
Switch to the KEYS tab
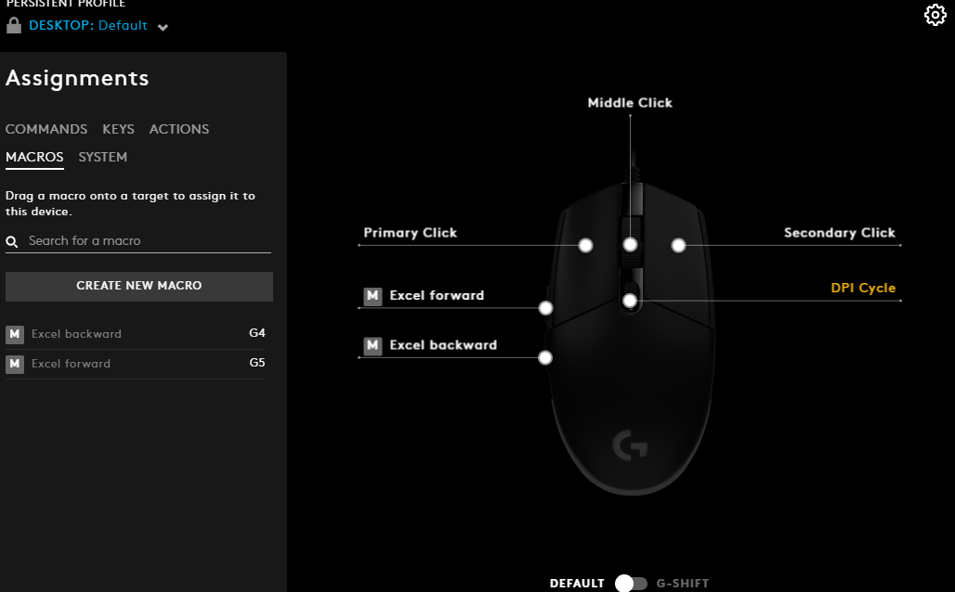118,129
